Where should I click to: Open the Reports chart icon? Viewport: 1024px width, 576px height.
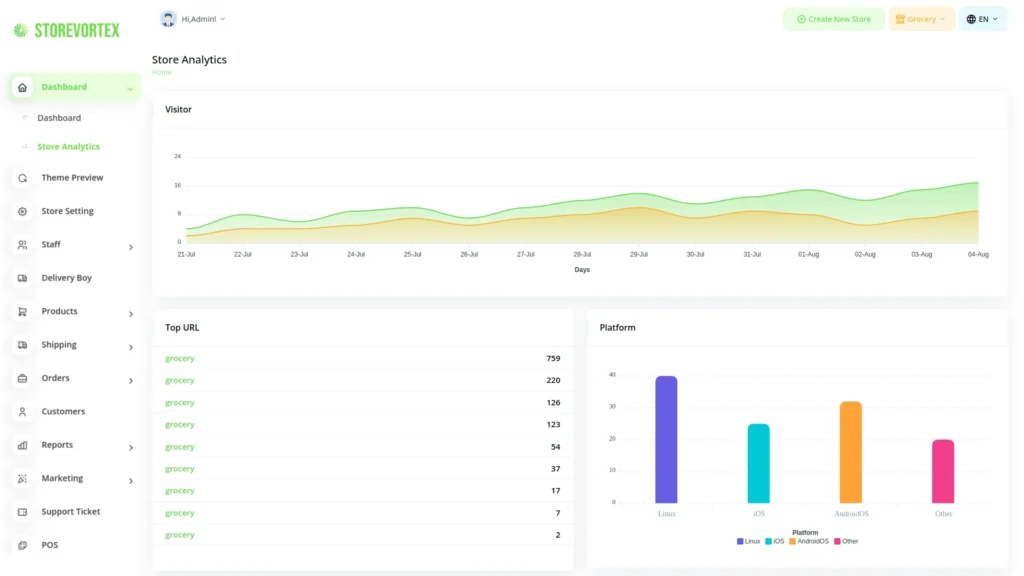(x=22, y=444)
